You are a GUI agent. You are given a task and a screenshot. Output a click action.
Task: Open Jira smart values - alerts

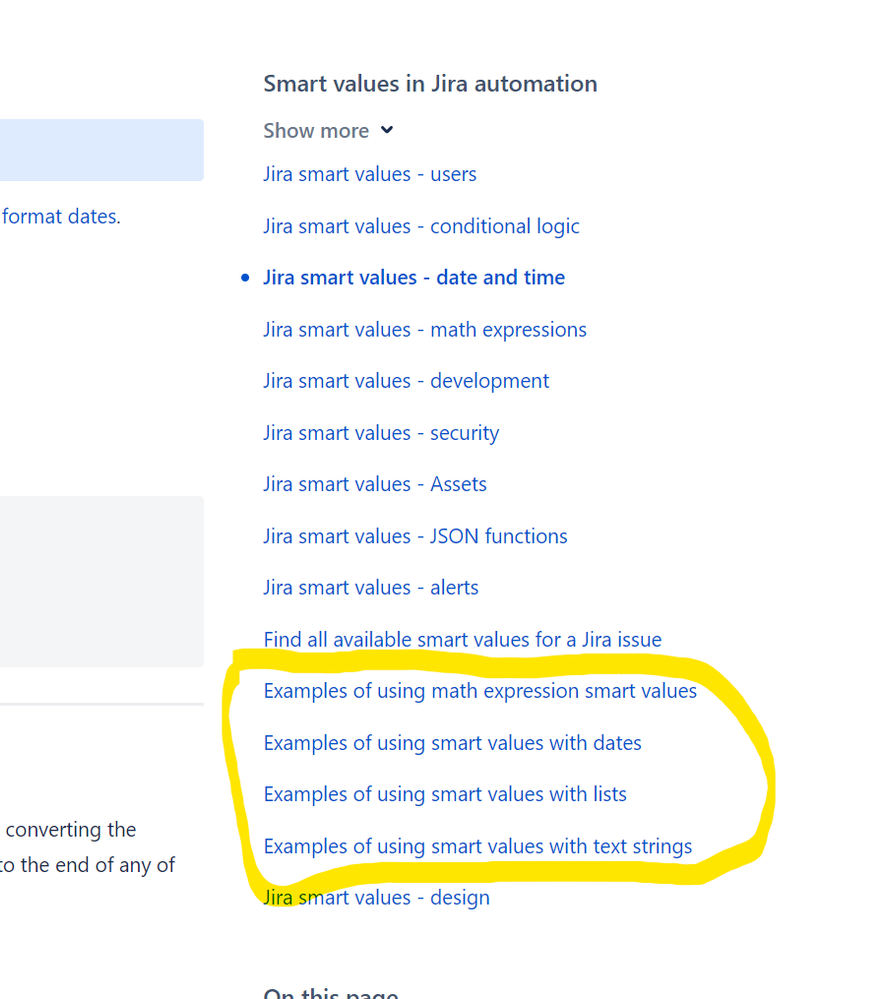pyautogui.click(x=370, y=587)
